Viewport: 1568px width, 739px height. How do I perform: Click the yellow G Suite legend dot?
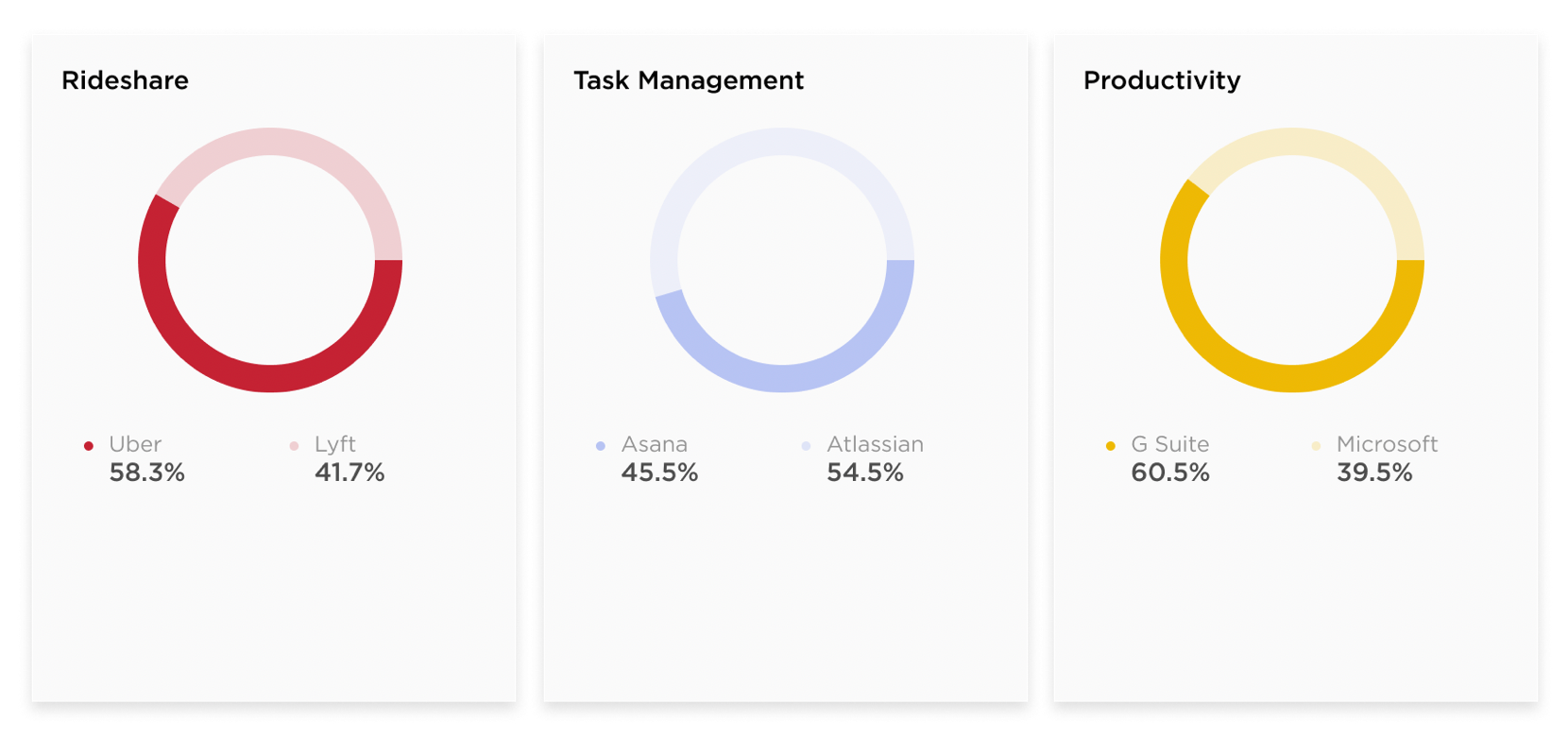tap(1111, 446)
